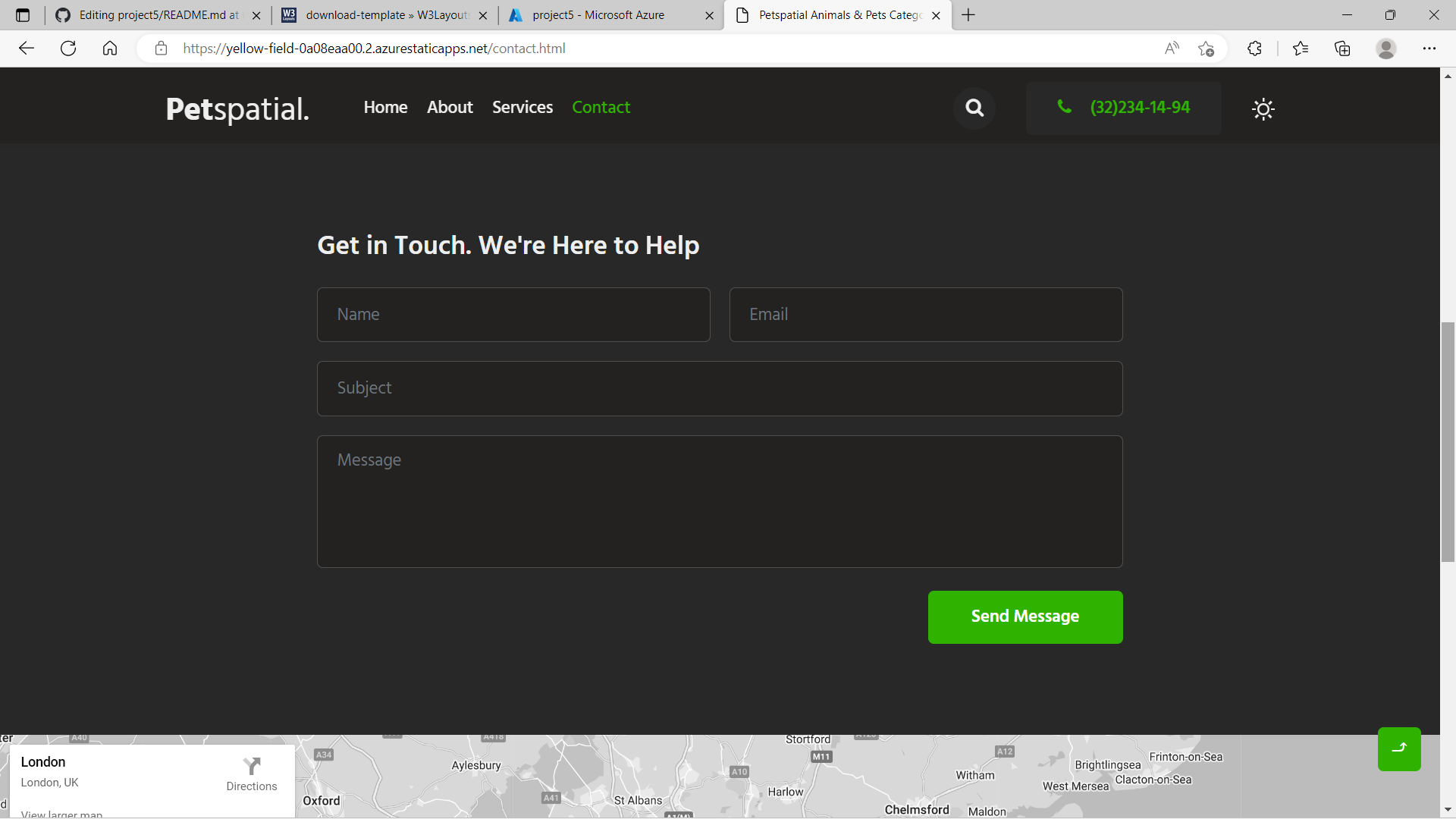The width and height of the screenshot is (1456, 819).
Task: Open browser Collections icon
Action: (x=1342, y=49)
